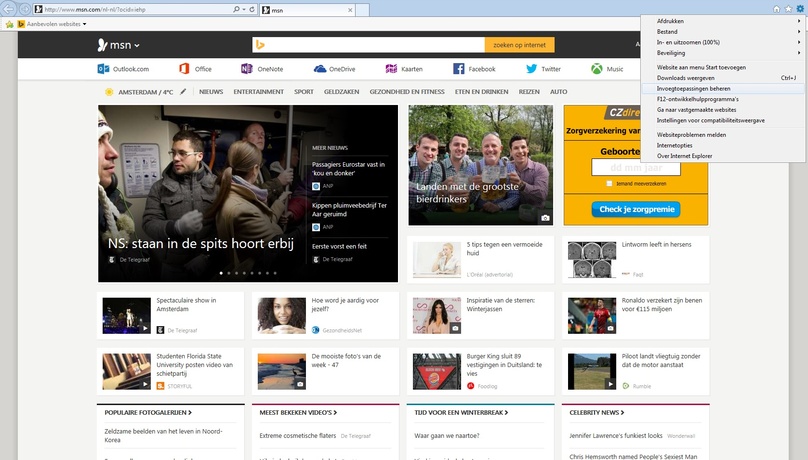Open the address bar dropdown arrow
This screenshot has height=460, width=808.
pyautogui.click(x=244, y=9)
